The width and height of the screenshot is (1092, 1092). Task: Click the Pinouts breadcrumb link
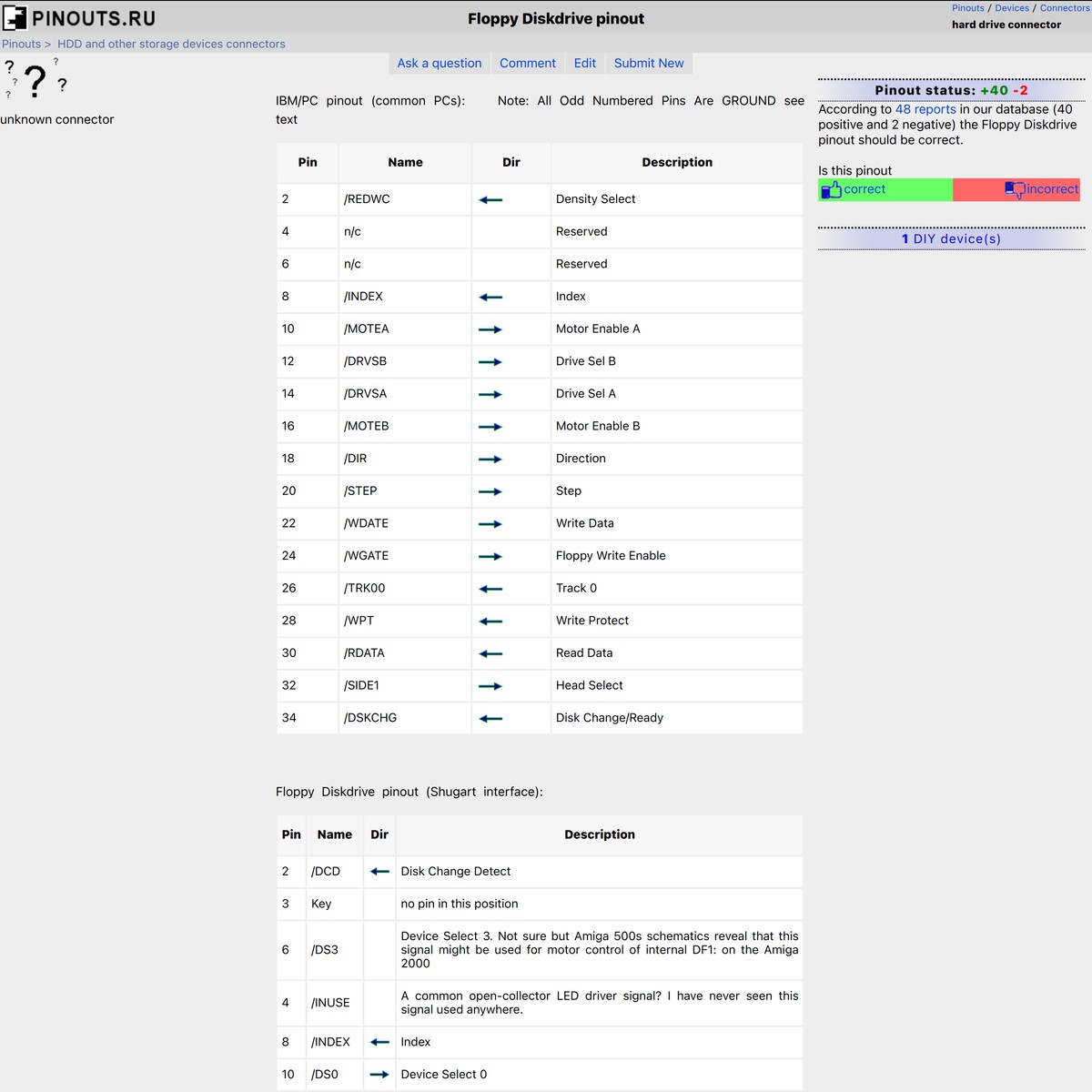point(20,43)
